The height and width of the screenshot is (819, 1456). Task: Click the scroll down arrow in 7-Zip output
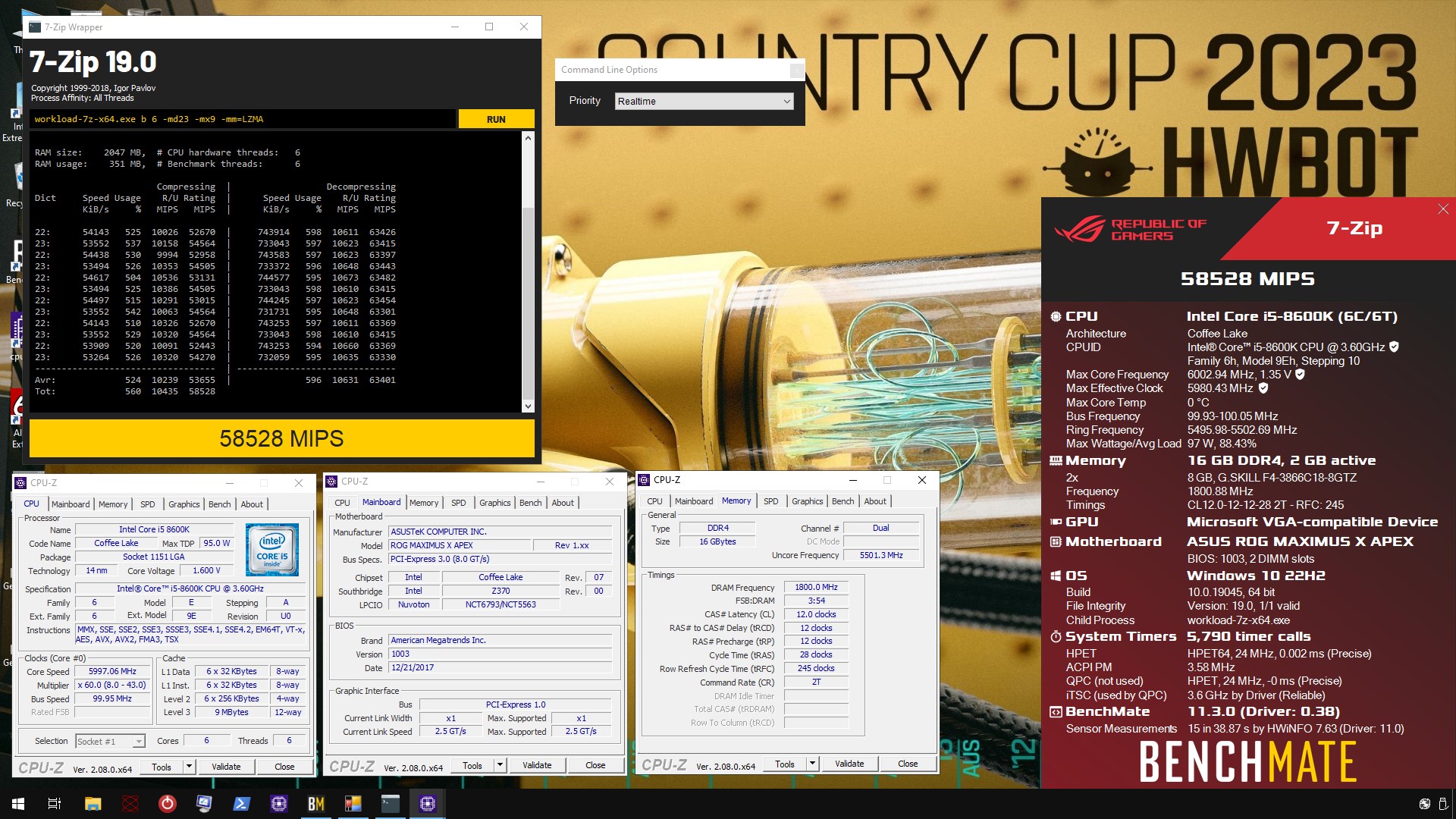(x=528, y=406)
